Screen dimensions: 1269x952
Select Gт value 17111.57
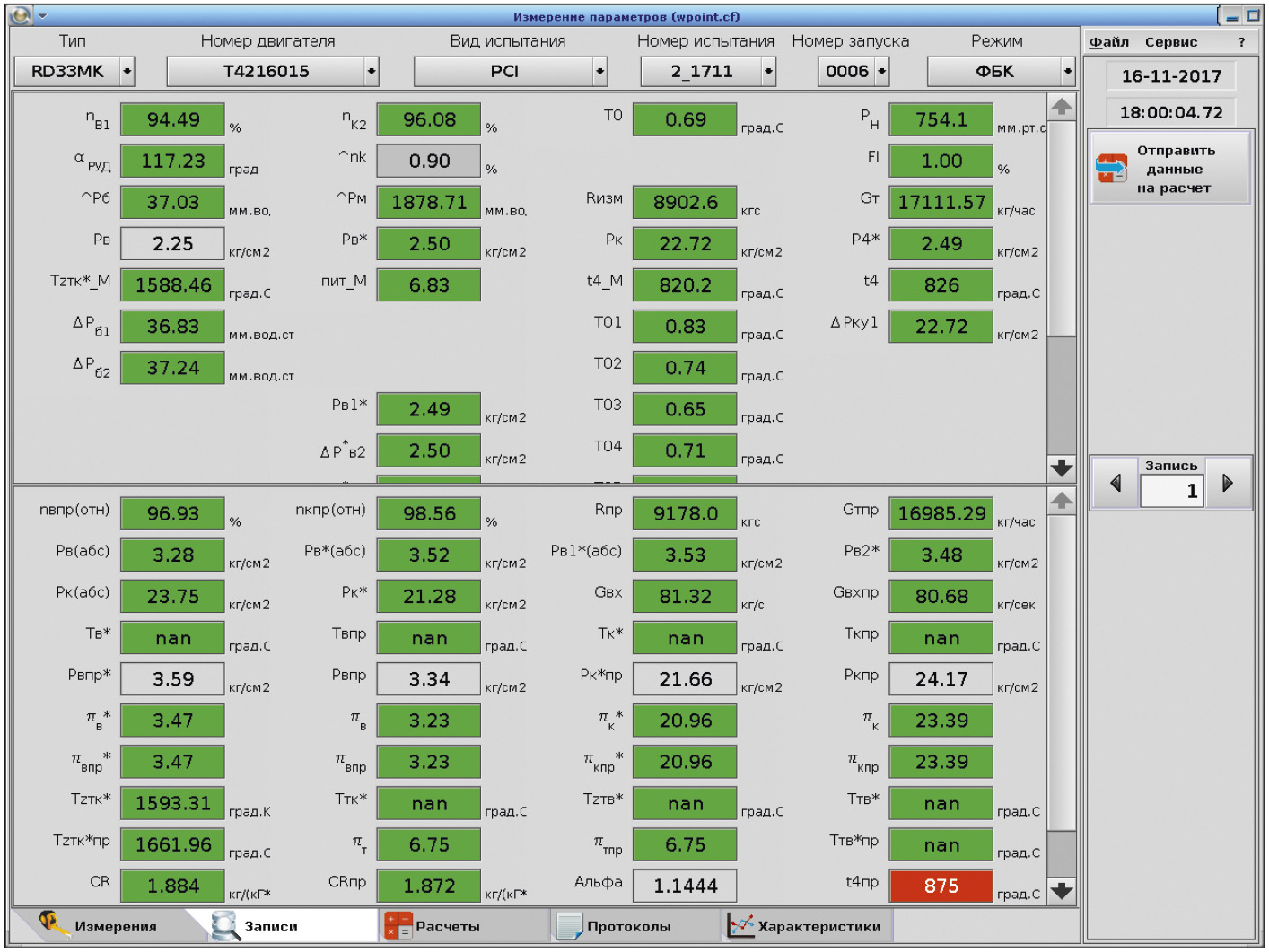point(941,203)
